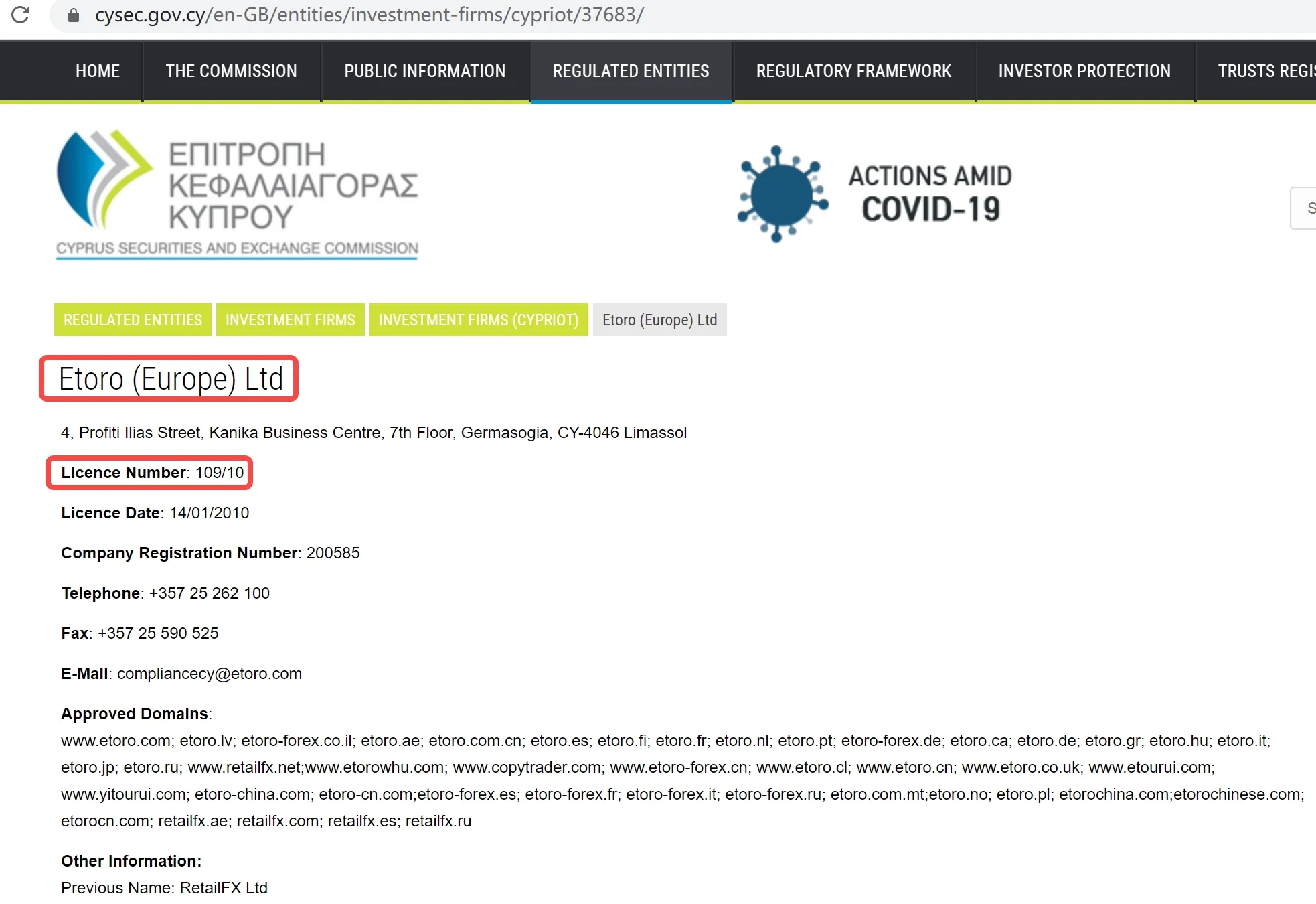Image resolution: width=1316 pixels, height=904 pixels.
Task: View site security via the padlock icon
Action: tap(74, 15)
